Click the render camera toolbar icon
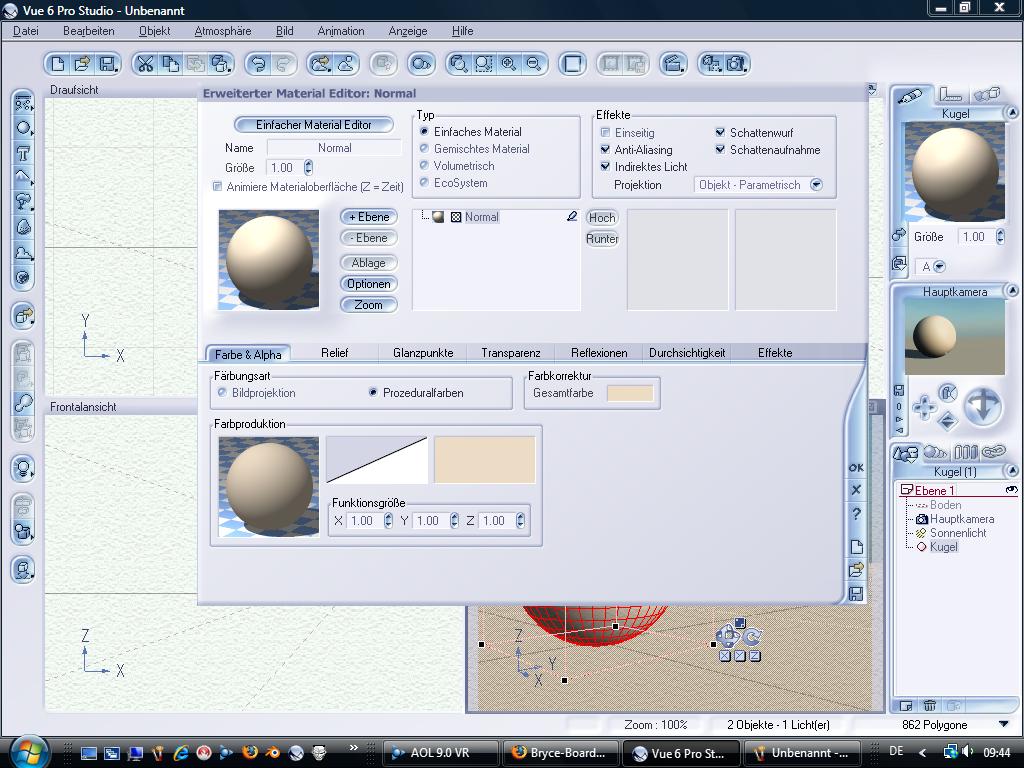The height and width of the screenshot is (768, 1024). (736, 64)
